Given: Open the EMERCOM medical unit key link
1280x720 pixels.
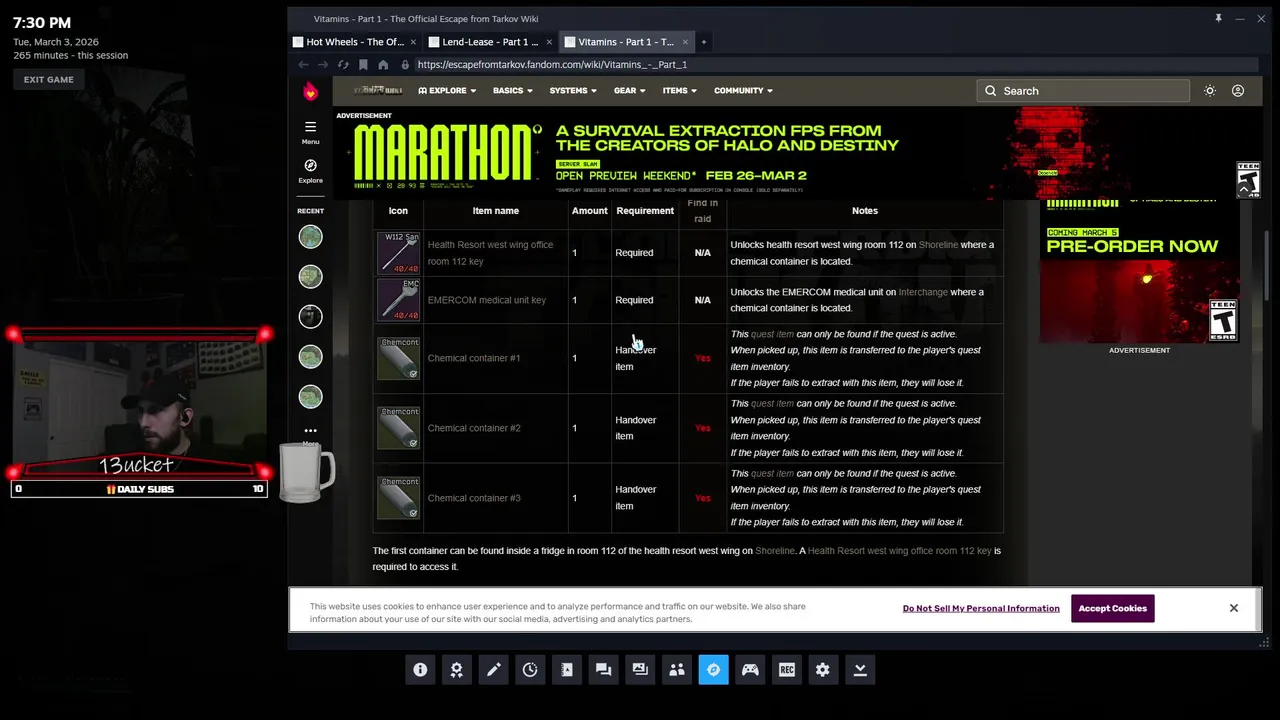Looking at the screenshot, I should click(x=487, y=300).
